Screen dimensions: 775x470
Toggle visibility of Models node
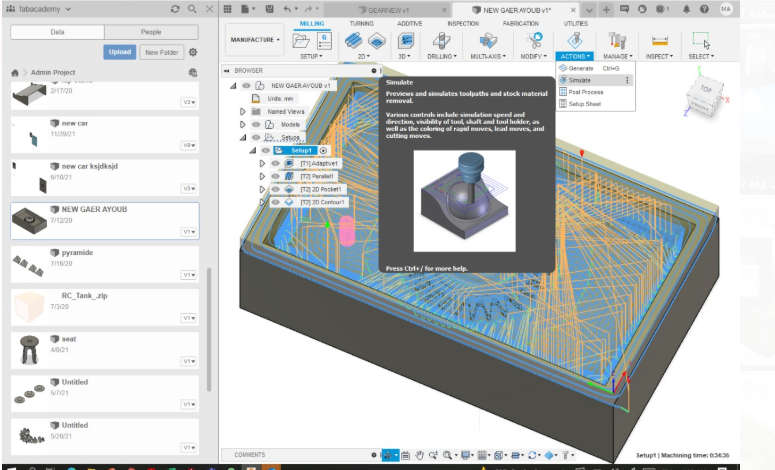pyautogui.click(x=256, y=125)
